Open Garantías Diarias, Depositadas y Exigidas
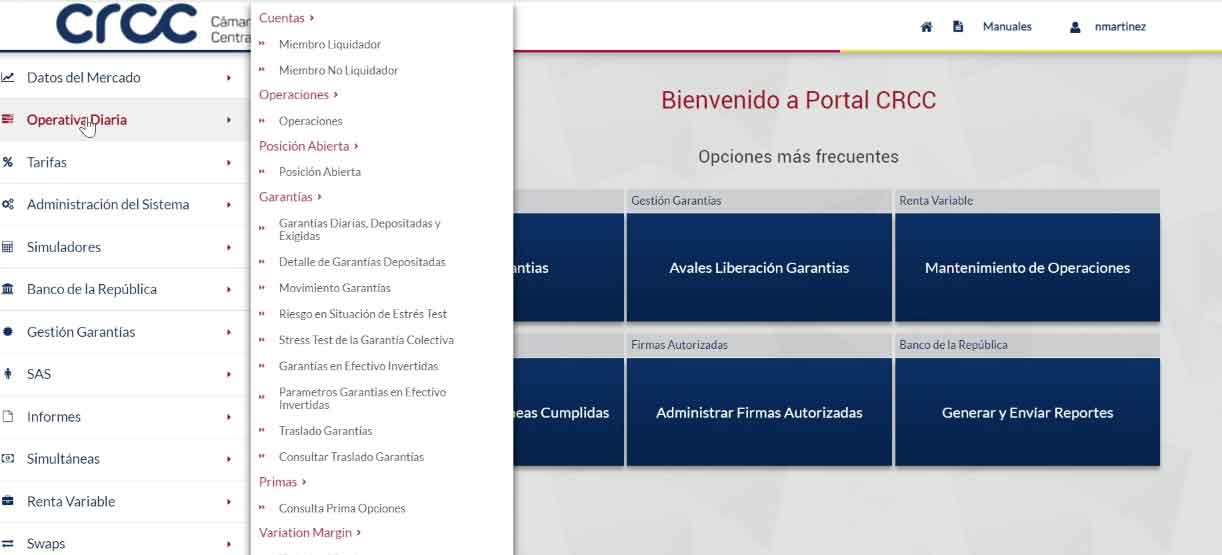 tap(360, 229)
